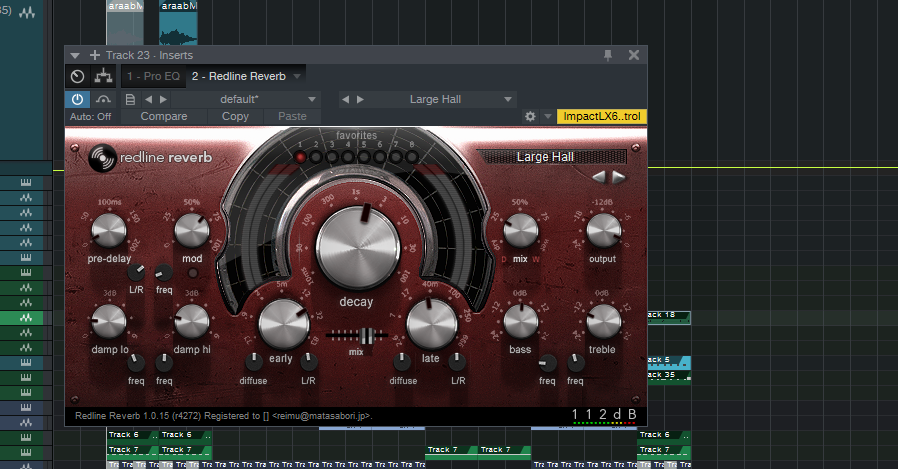Select favorite slot 5

[364, 156]
